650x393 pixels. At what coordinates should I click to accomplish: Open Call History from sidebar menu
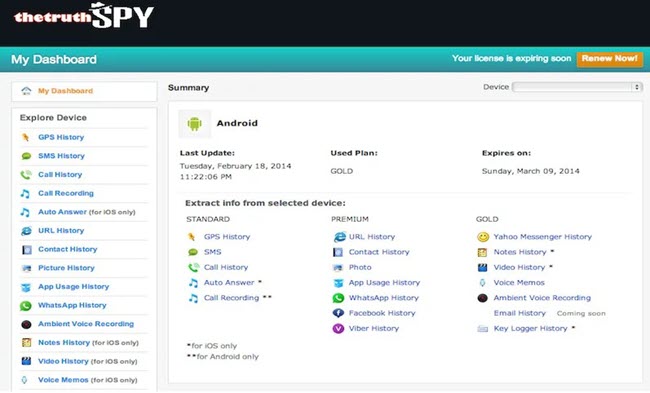pyautogui.click(x=60, y=175)
